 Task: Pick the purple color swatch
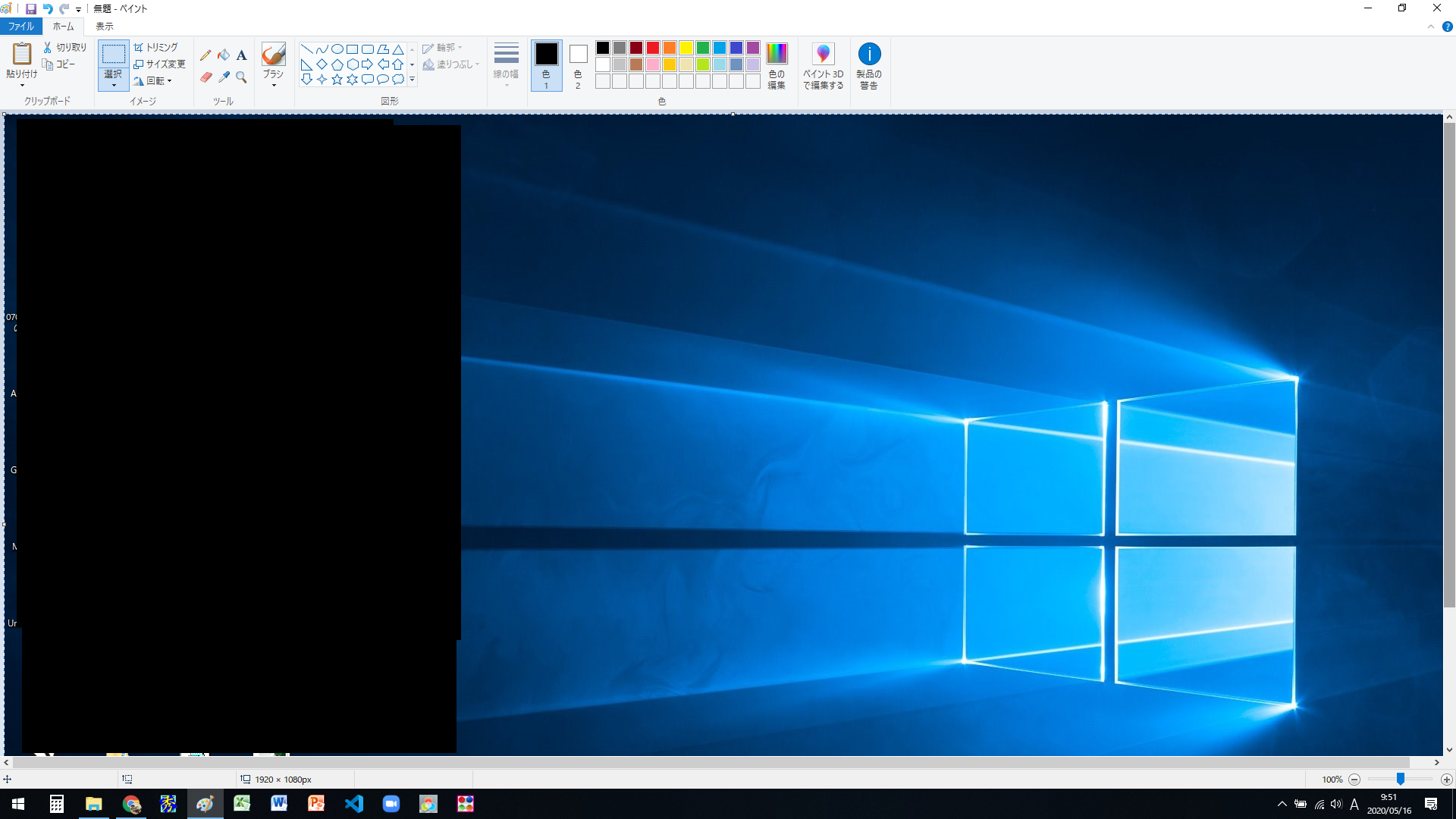pos(753,48)
